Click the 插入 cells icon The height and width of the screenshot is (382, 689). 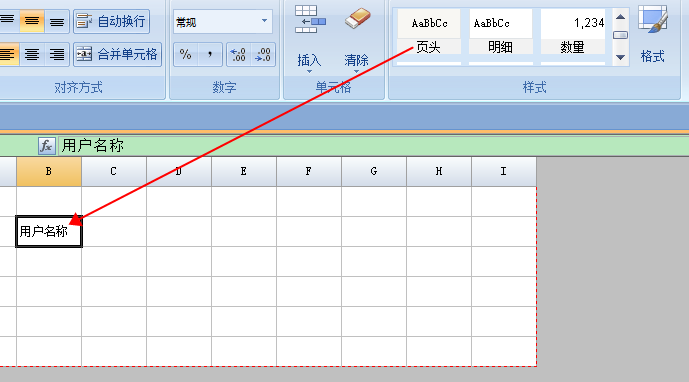tap(310, 19)
